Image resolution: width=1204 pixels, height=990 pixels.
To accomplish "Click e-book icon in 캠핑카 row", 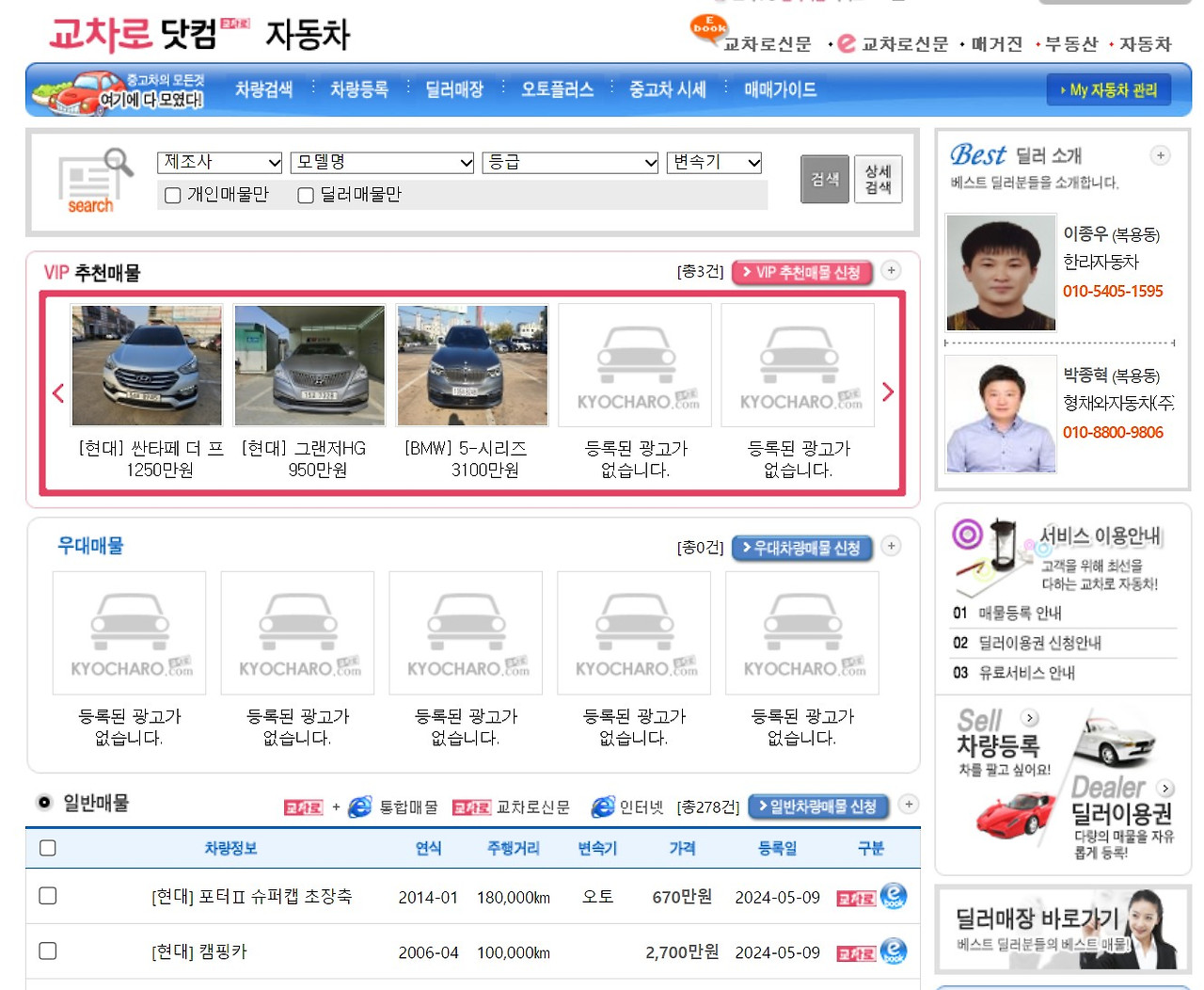I will pos(895,950).
